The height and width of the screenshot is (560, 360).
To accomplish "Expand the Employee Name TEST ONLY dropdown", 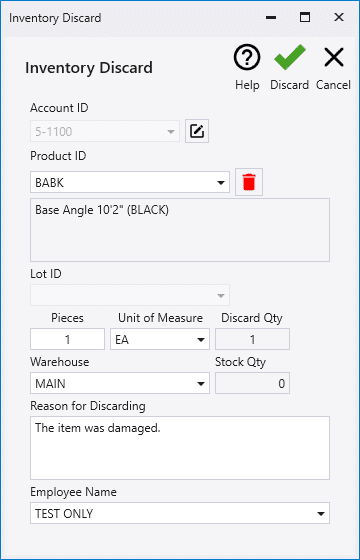I will click(x=180, y=513).
